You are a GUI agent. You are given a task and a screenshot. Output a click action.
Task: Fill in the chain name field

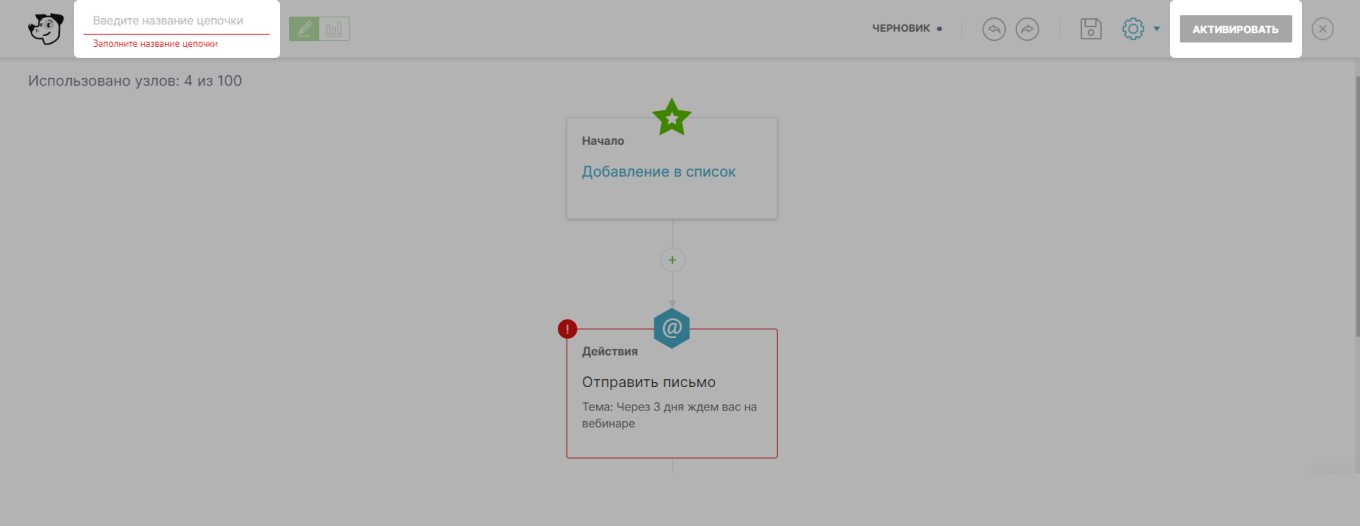click(177, 21)
